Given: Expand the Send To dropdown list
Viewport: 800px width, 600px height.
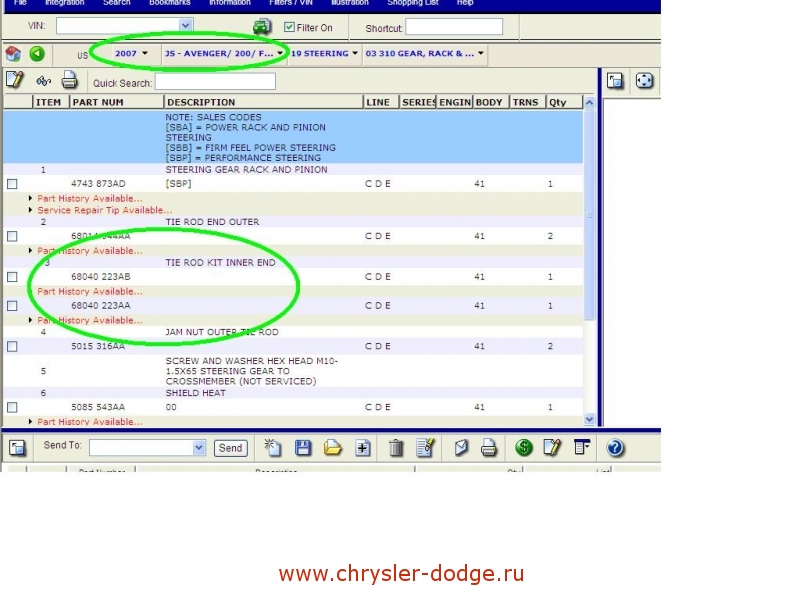Looking at the screenshot, I should [198, 448].
